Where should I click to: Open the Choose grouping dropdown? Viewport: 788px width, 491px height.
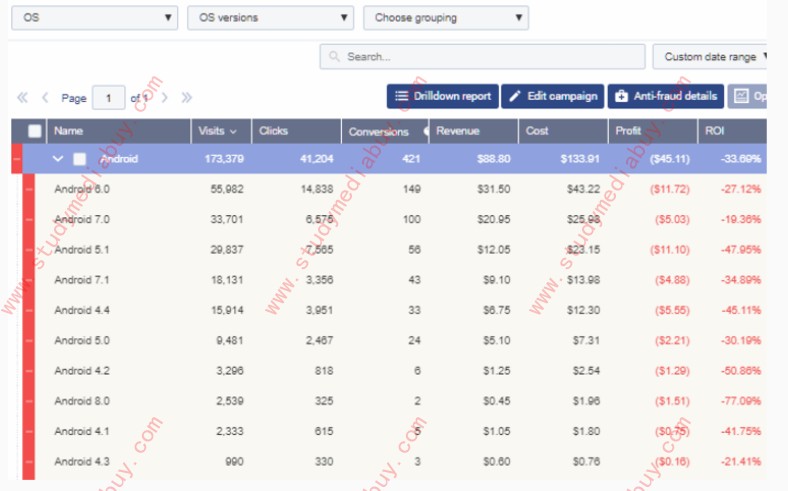(446, 18)
